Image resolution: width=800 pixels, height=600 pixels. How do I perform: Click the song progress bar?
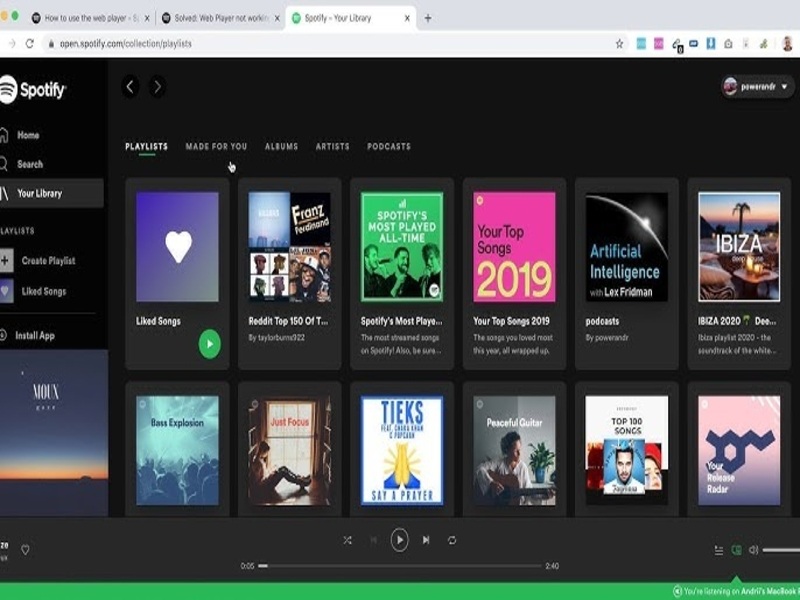pyautogui.click(x=400, y=566)
